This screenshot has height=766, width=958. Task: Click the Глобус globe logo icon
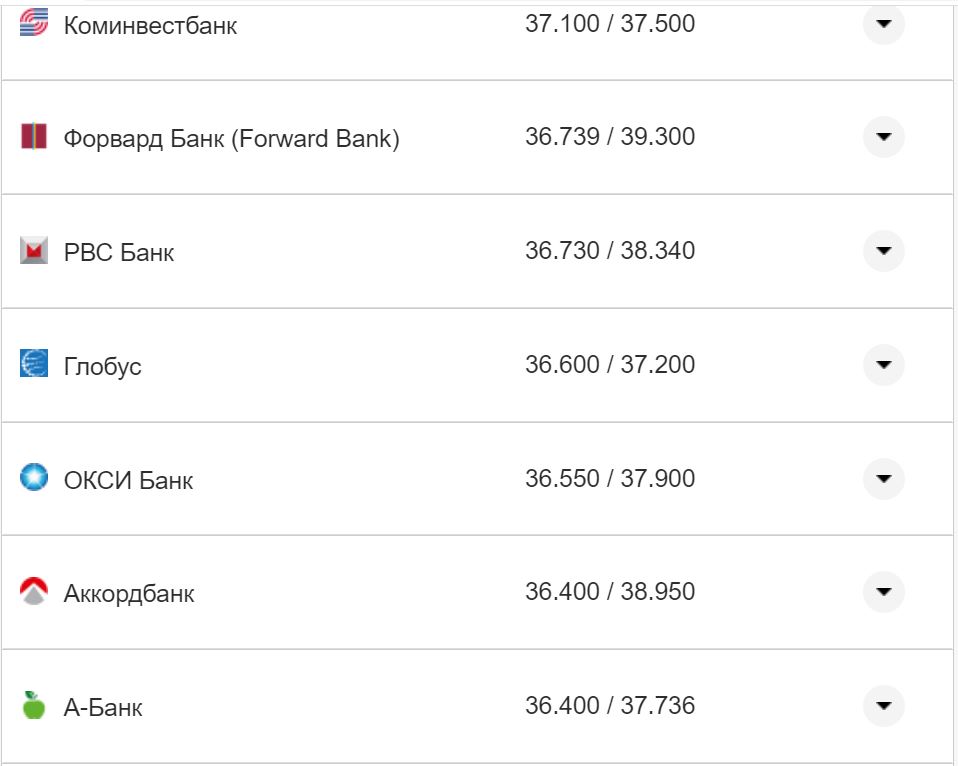(34, 364)
